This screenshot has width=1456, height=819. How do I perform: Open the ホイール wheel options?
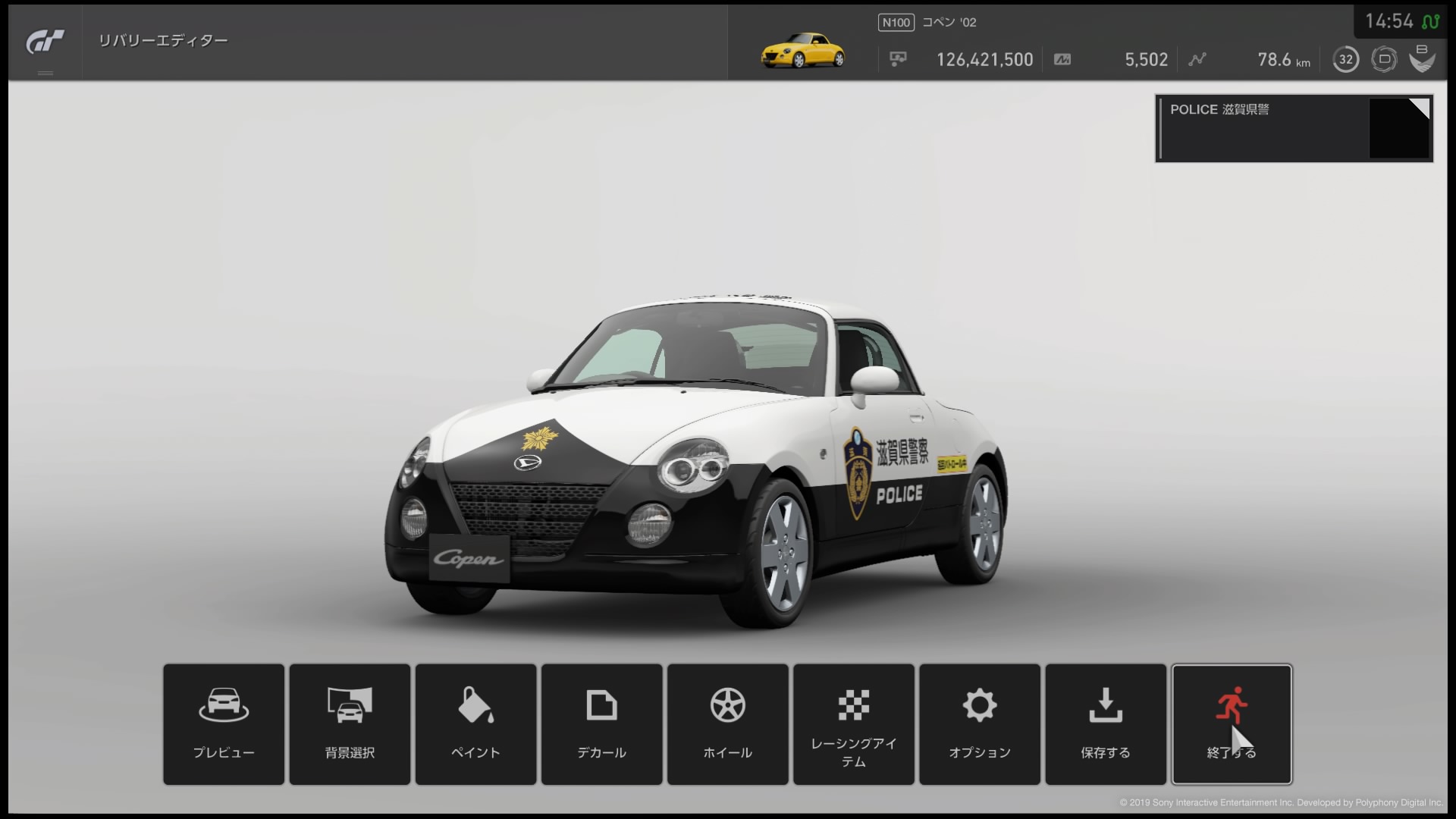727,724
